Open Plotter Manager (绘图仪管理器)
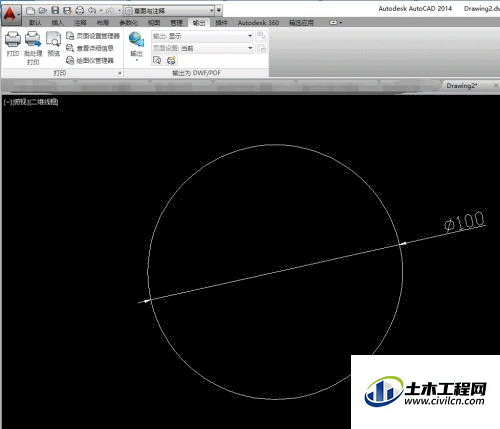The image size is (500, 429). pyautogui.click(x=90, y=60)
